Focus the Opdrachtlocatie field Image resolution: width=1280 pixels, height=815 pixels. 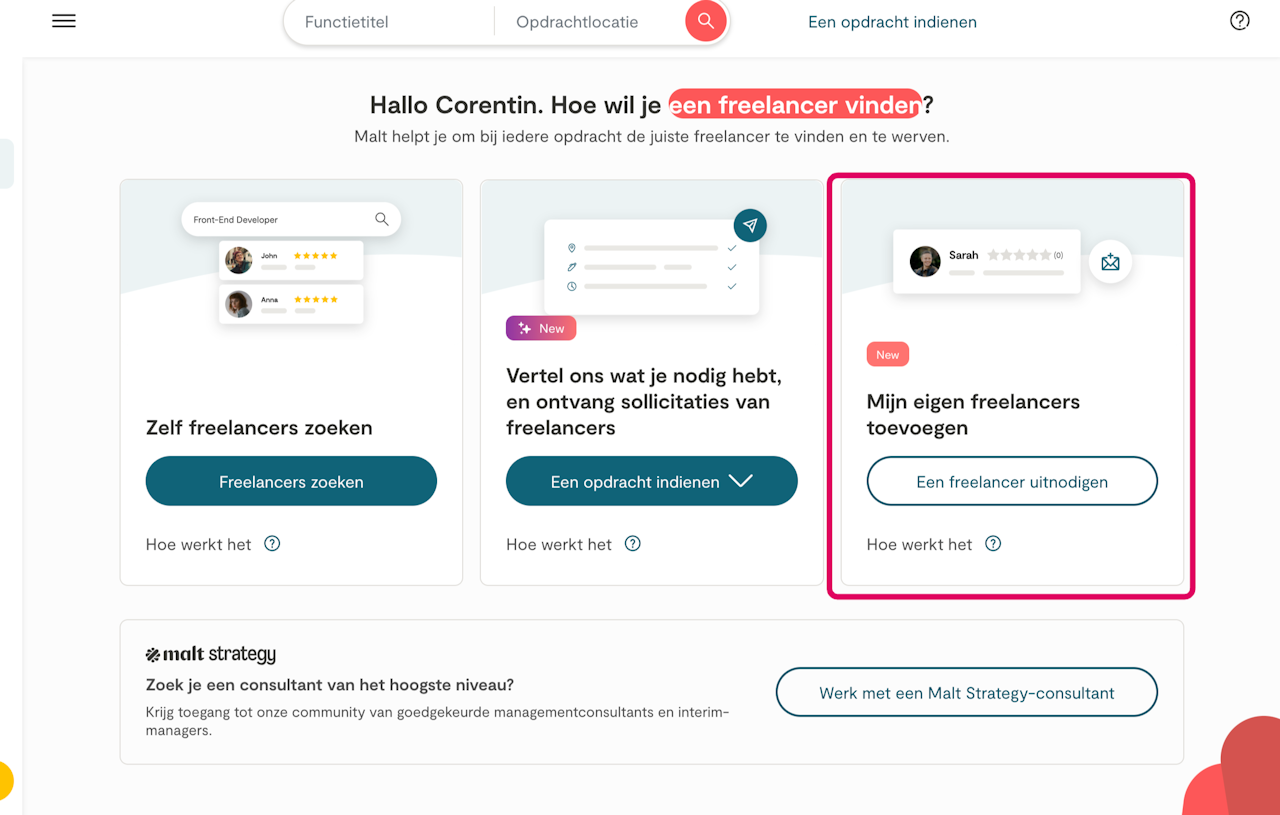pyautogui.click(x=590, y=22)
